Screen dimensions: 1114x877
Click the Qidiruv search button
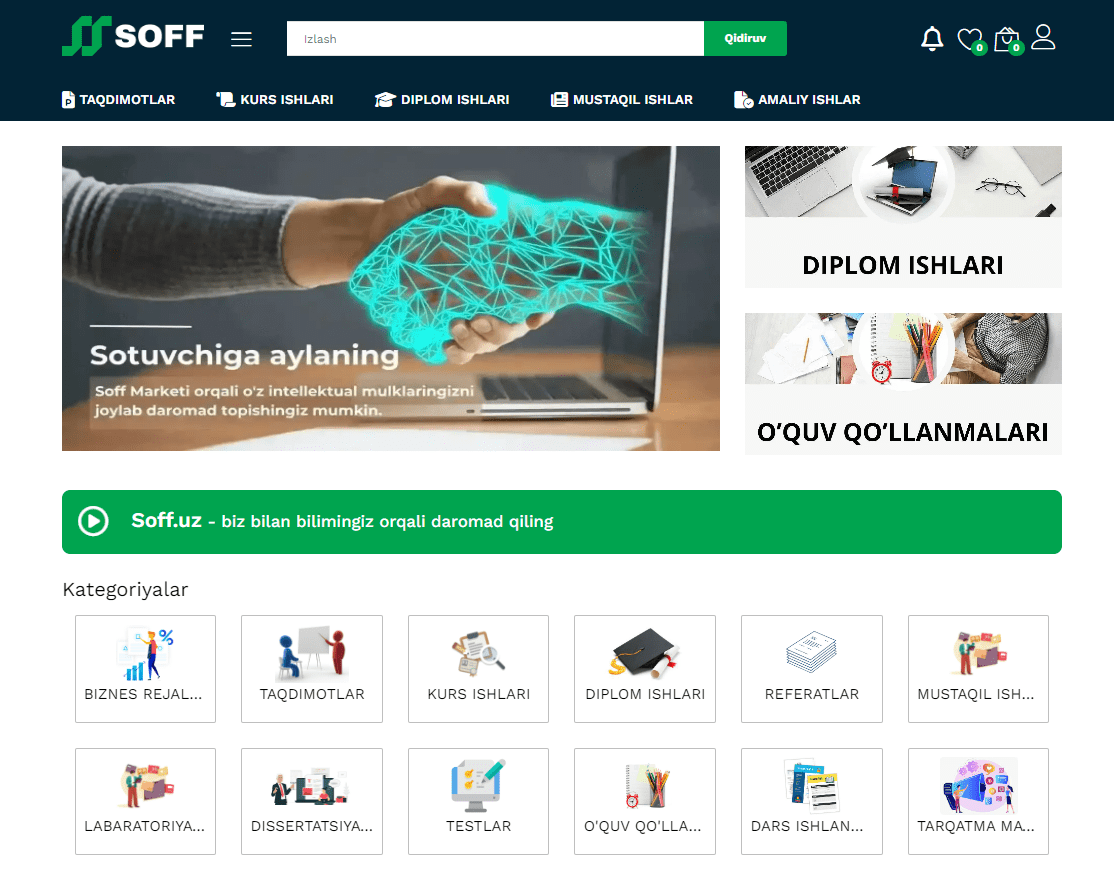745,38
